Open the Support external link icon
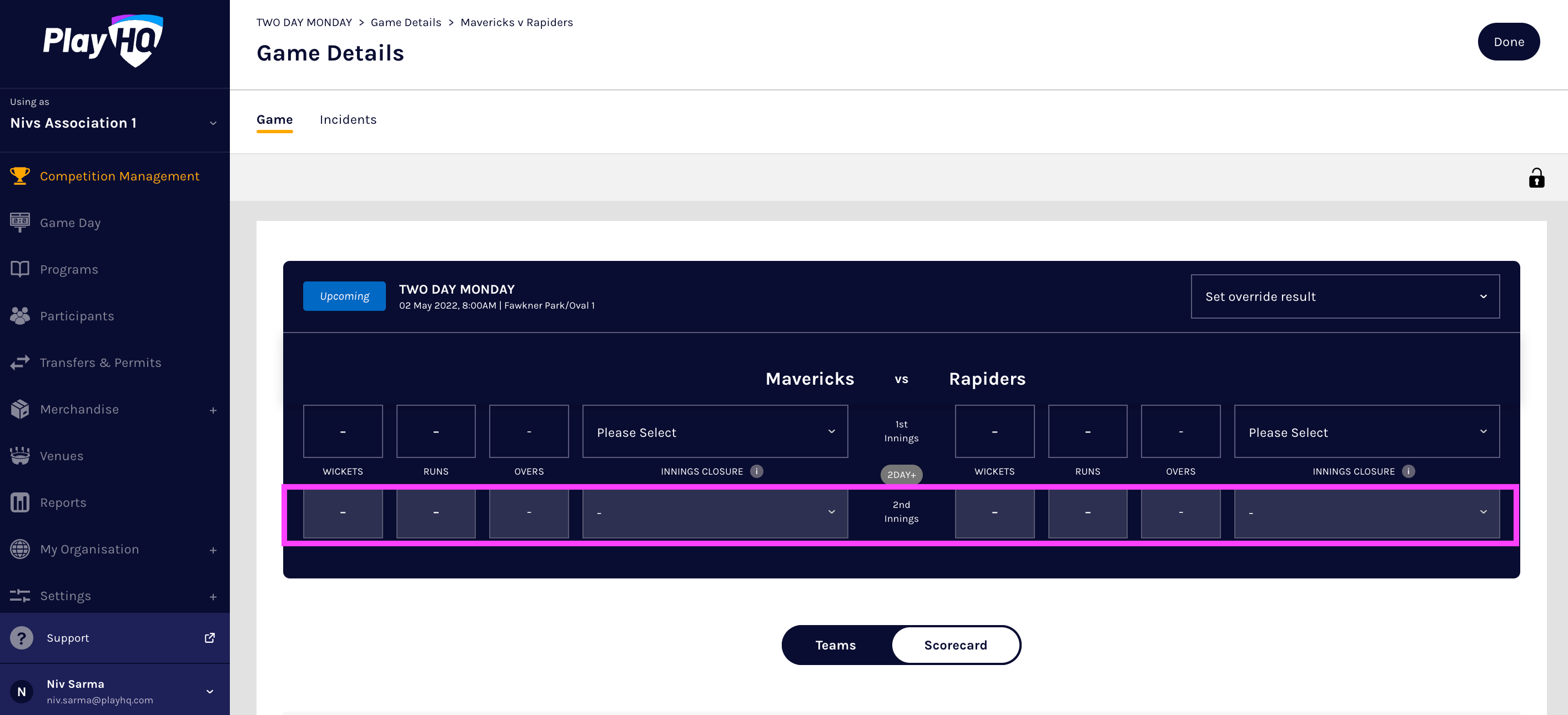Screen dimensions: 1568x715 [x=209, y=638]
